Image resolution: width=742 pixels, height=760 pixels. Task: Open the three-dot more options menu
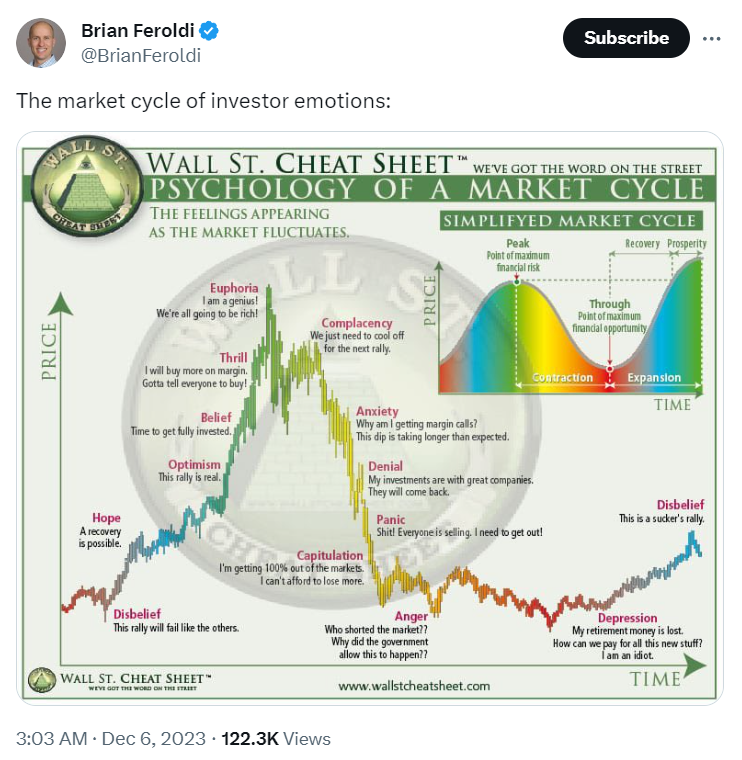tap(711, 38)
